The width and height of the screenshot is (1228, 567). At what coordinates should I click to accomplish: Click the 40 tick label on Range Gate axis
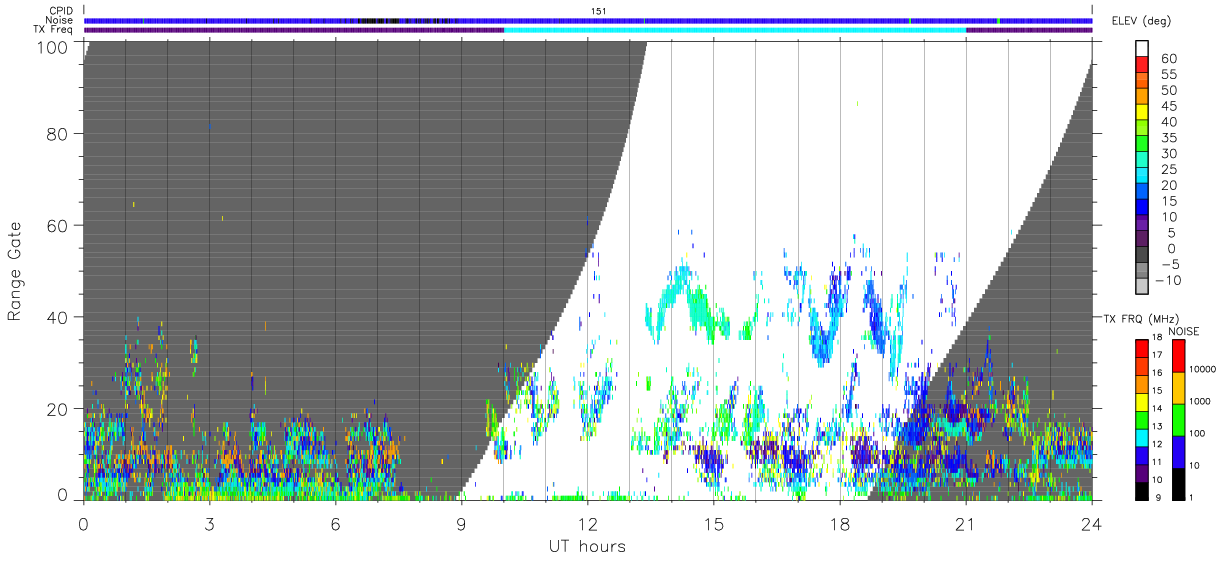(x=59, y=317)
